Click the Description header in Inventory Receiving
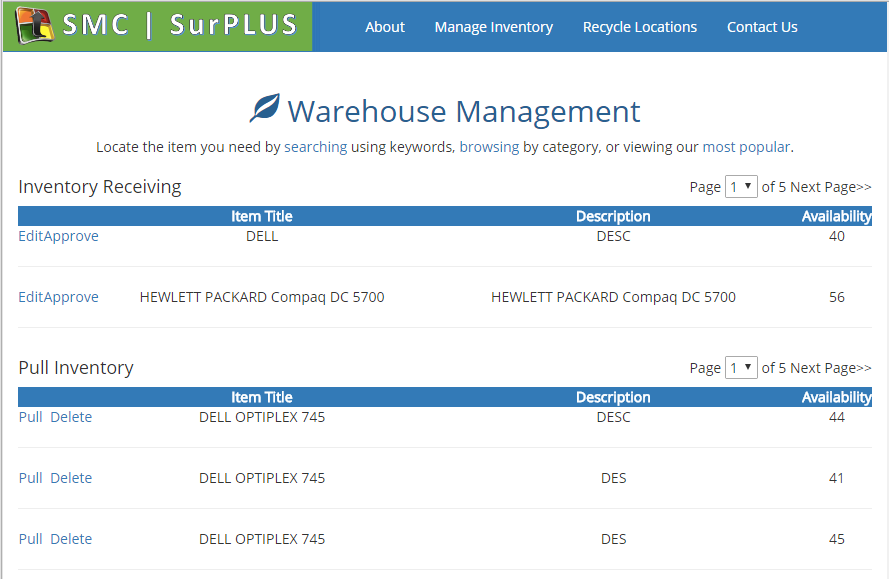The width and height of the screenshot is (889, 579). point(613,216)
